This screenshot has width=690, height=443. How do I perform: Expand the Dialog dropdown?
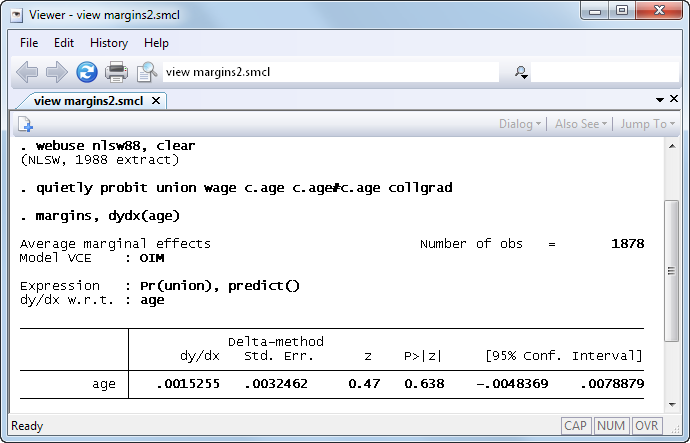(x=520, y=124)
